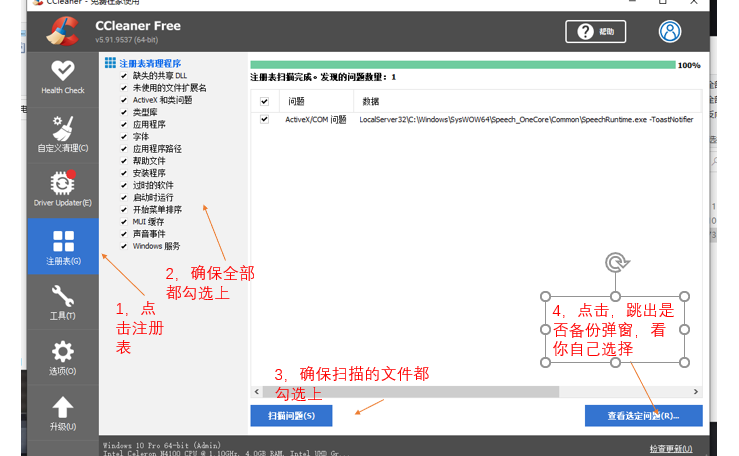Toggle the 应用程序路径 checkbox
This screenshot has width=739, height=456.
click(x=124, y=149)
